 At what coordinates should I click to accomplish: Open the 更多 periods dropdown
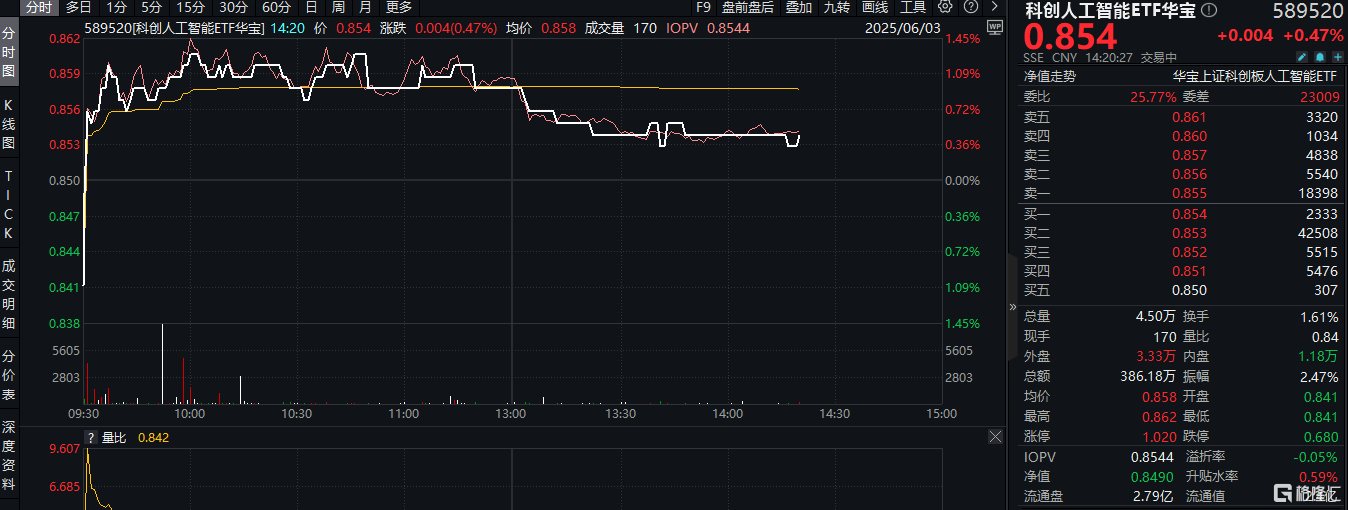click(399, 7)
